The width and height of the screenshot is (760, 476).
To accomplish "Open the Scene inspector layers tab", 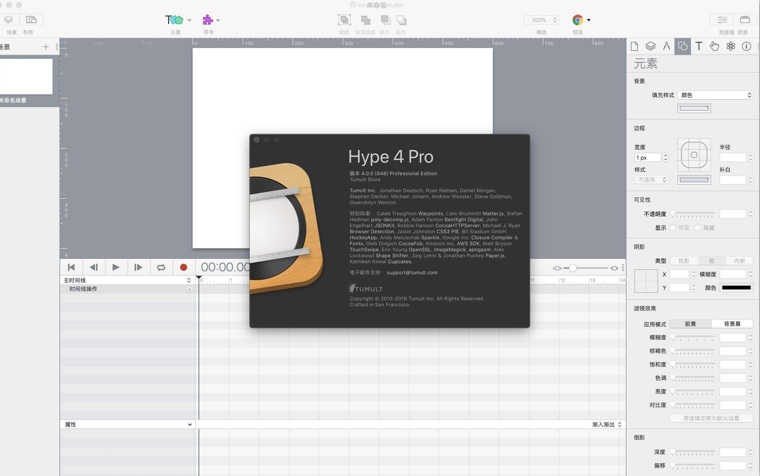I will coord(650,47).
